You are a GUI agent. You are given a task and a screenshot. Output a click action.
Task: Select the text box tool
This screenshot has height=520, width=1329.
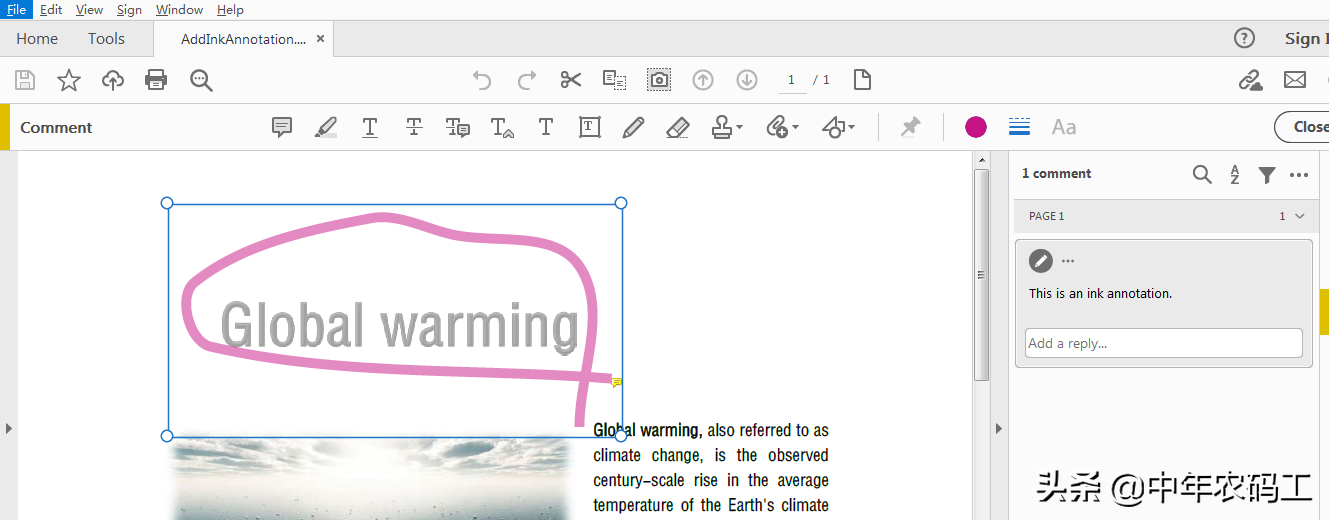(590, 127)
